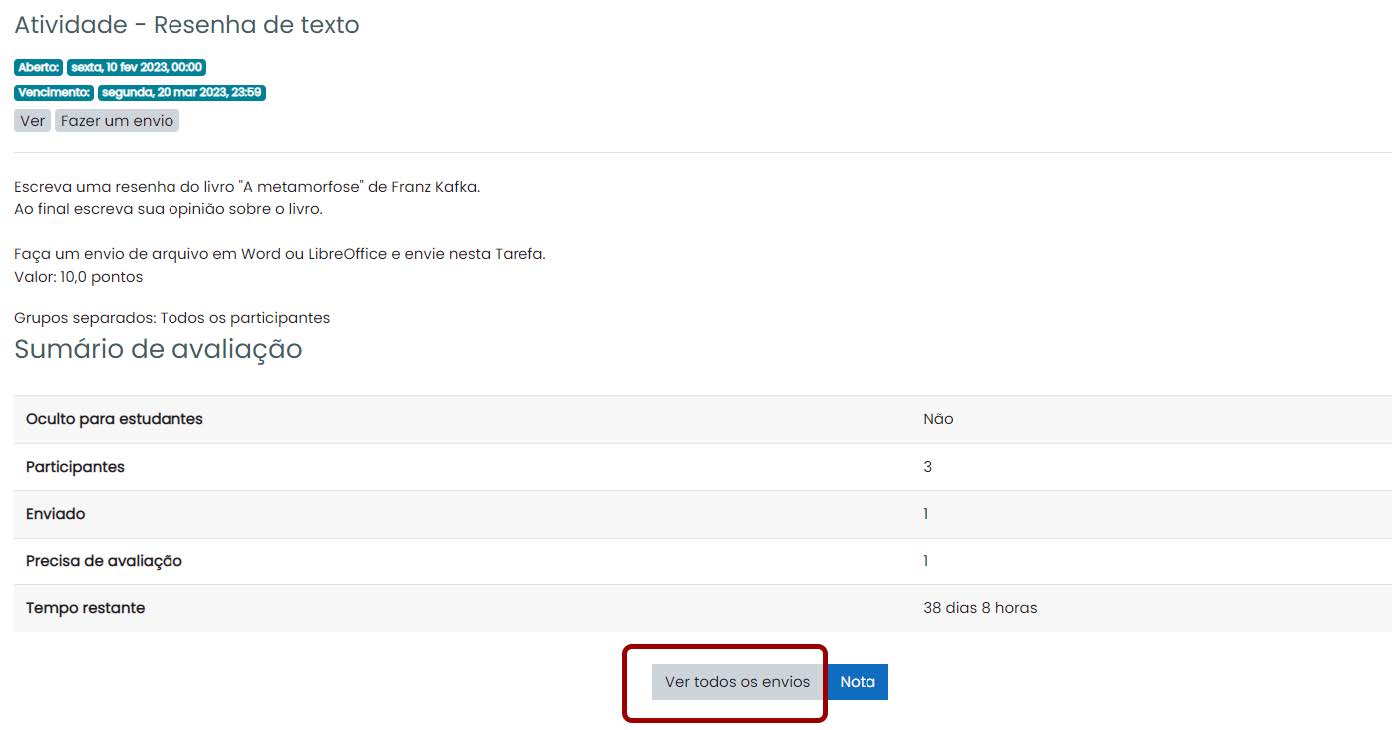
Task: Select the submitted count 1
Action: [925, 513]
